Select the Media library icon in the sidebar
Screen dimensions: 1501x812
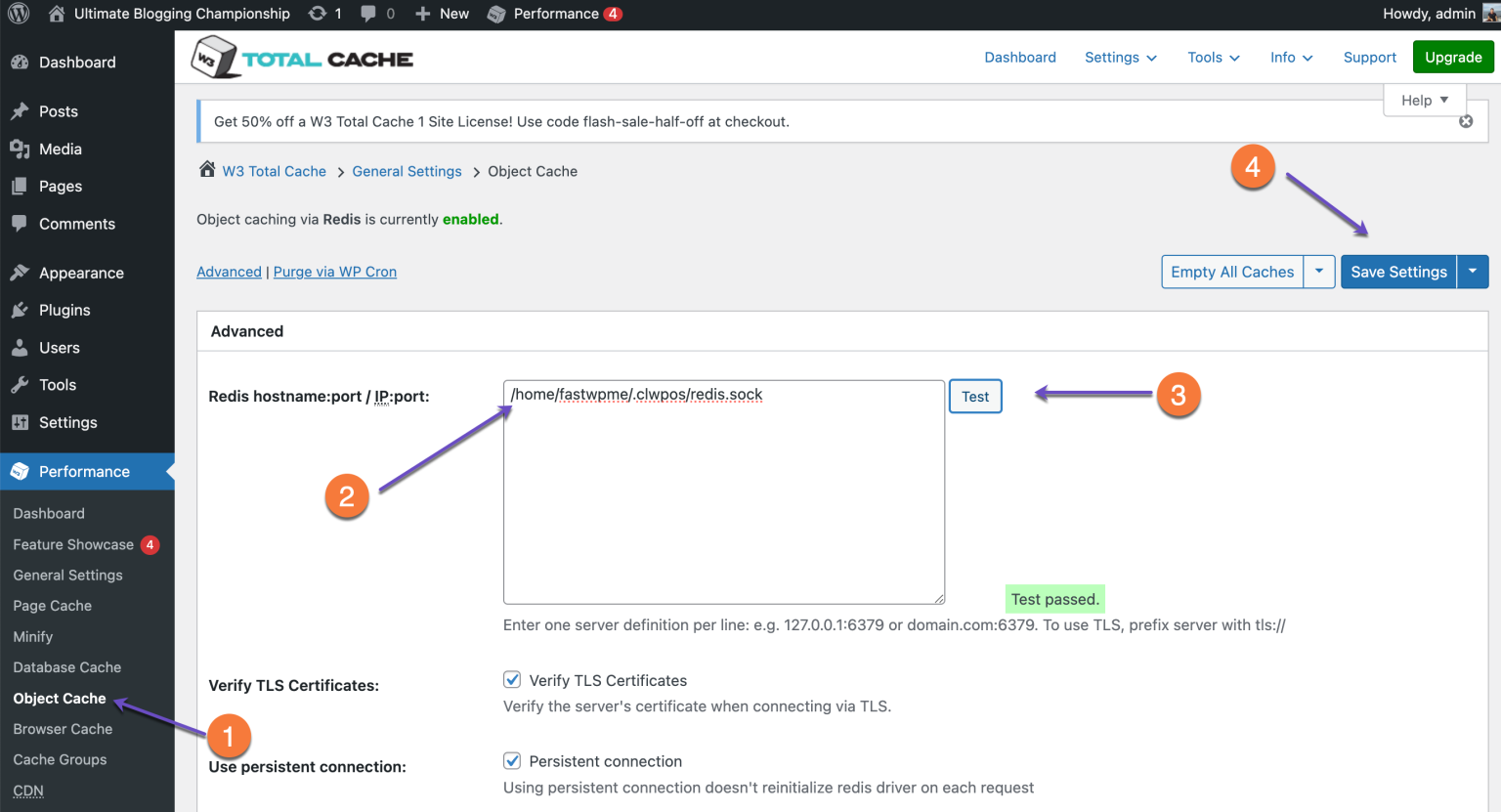tap(21, 149)
